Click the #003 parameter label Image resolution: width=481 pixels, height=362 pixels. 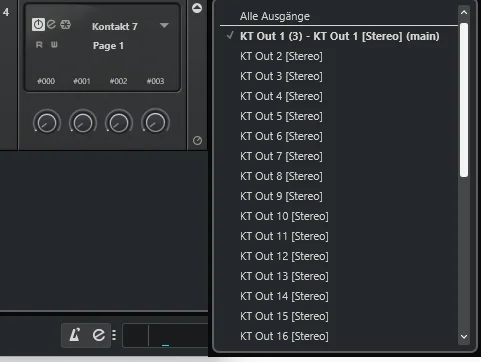155,81
